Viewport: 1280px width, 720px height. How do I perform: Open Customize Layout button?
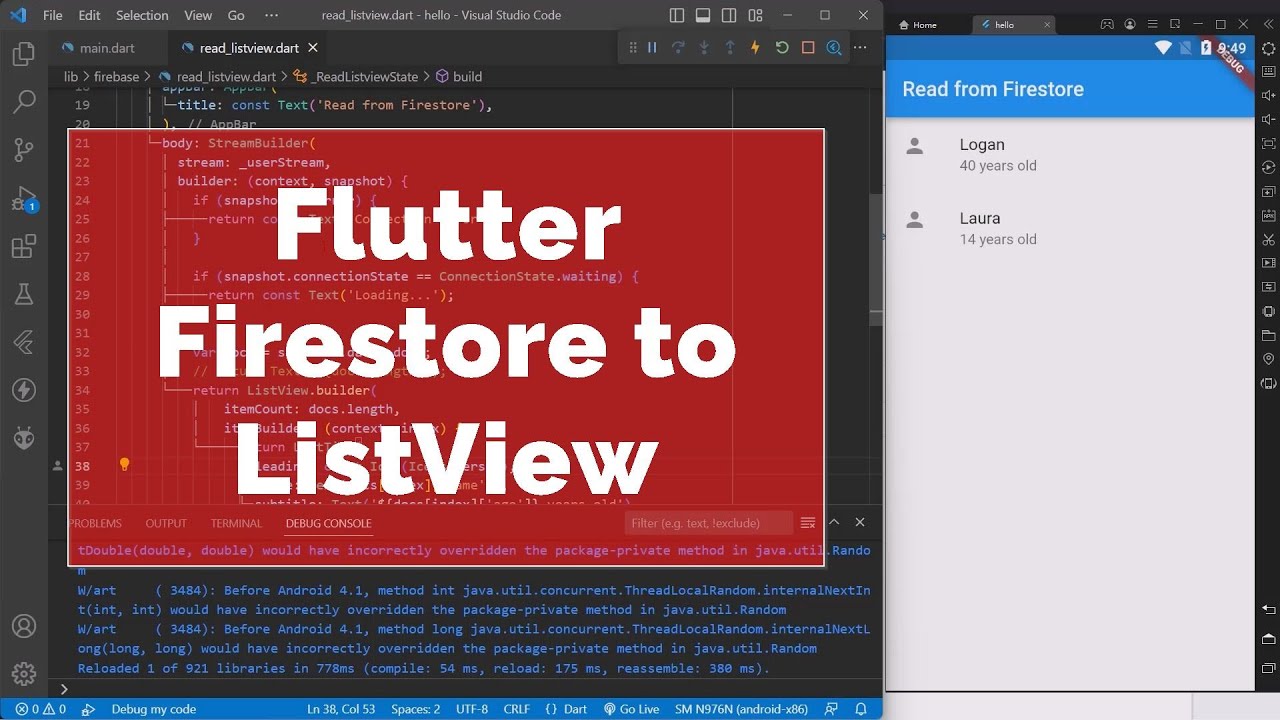coord(755,15)
